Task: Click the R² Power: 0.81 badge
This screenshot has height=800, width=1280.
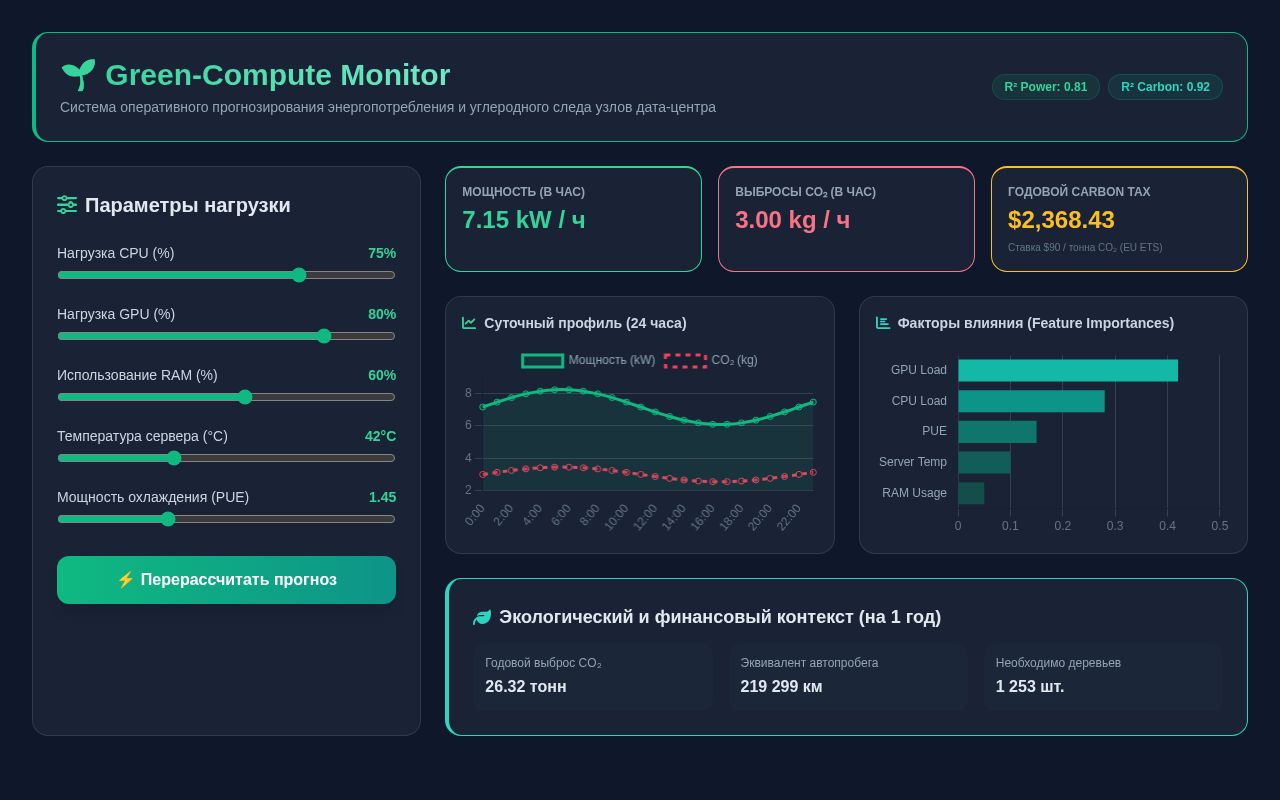Action: click(x=1046, y=87)
